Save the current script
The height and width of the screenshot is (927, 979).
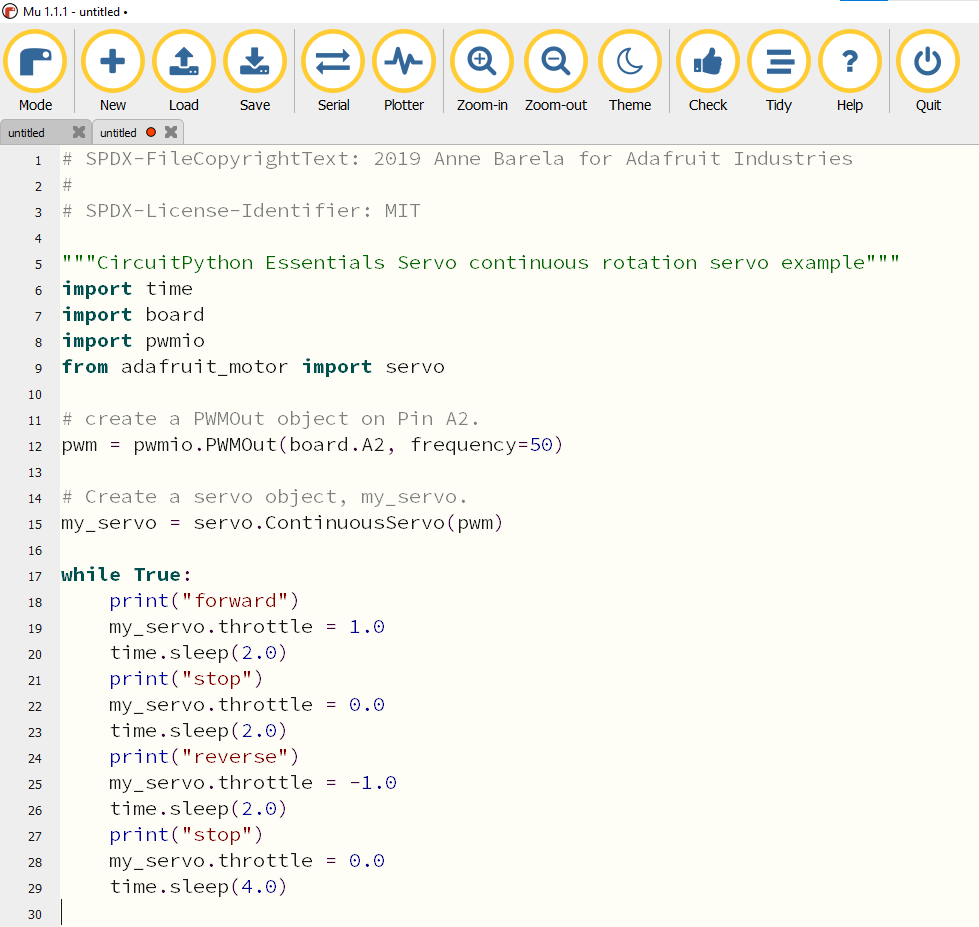click(x=255, y=71)
